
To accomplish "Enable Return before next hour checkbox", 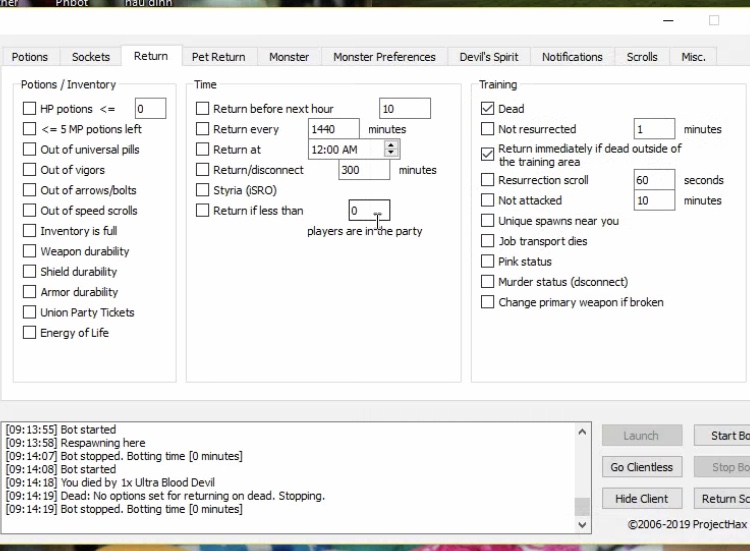I will point(203,109).
